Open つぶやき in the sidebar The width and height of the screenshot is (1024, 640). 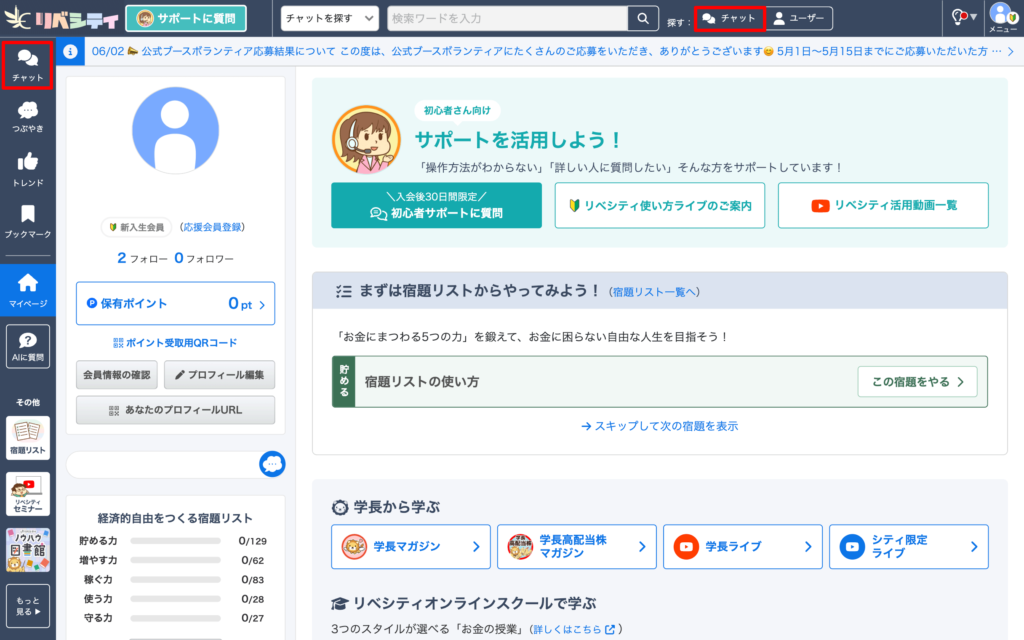(27, 117)
